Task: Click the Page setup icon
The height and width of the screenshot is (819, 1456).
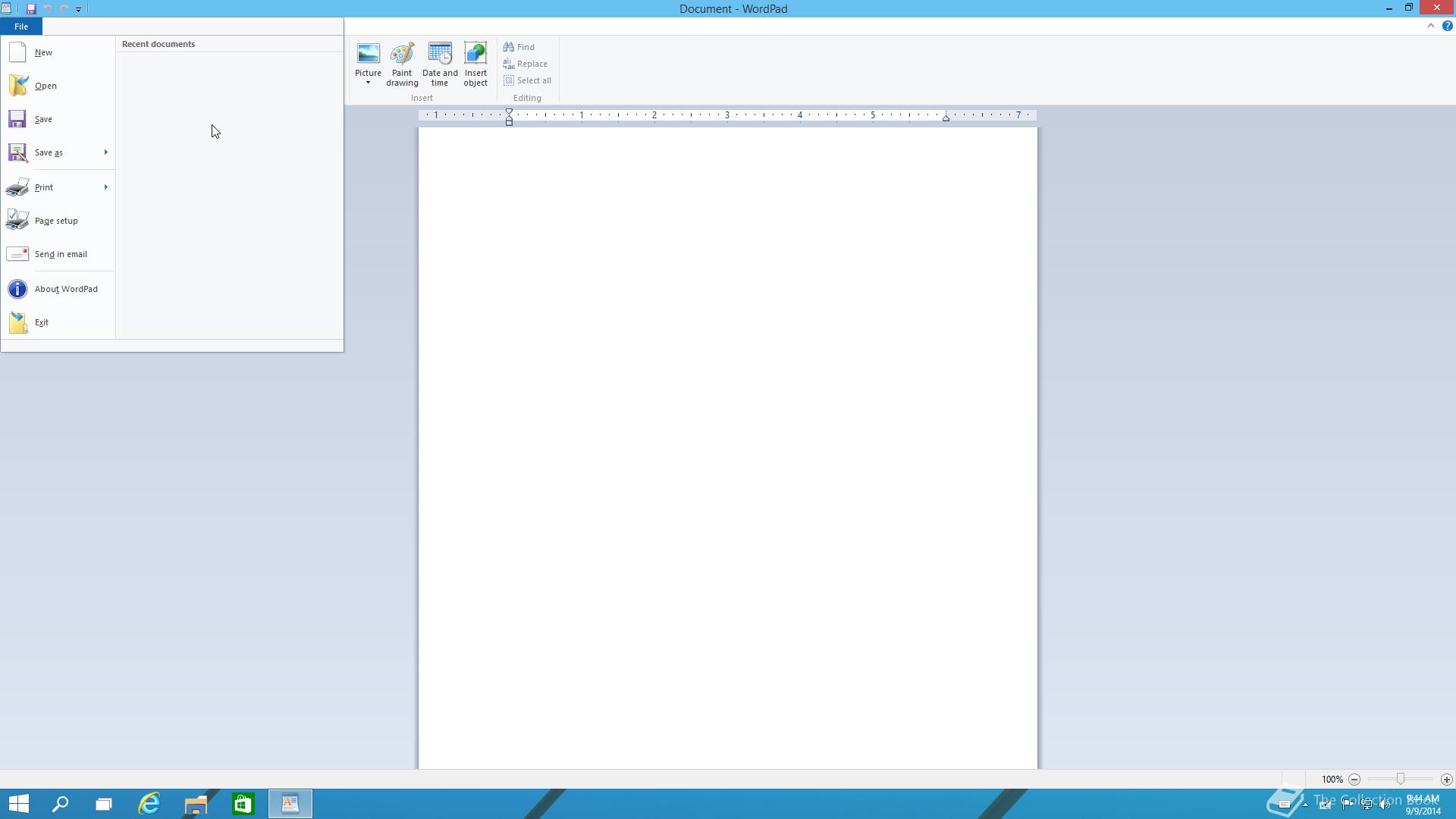Action: [17, 221]
